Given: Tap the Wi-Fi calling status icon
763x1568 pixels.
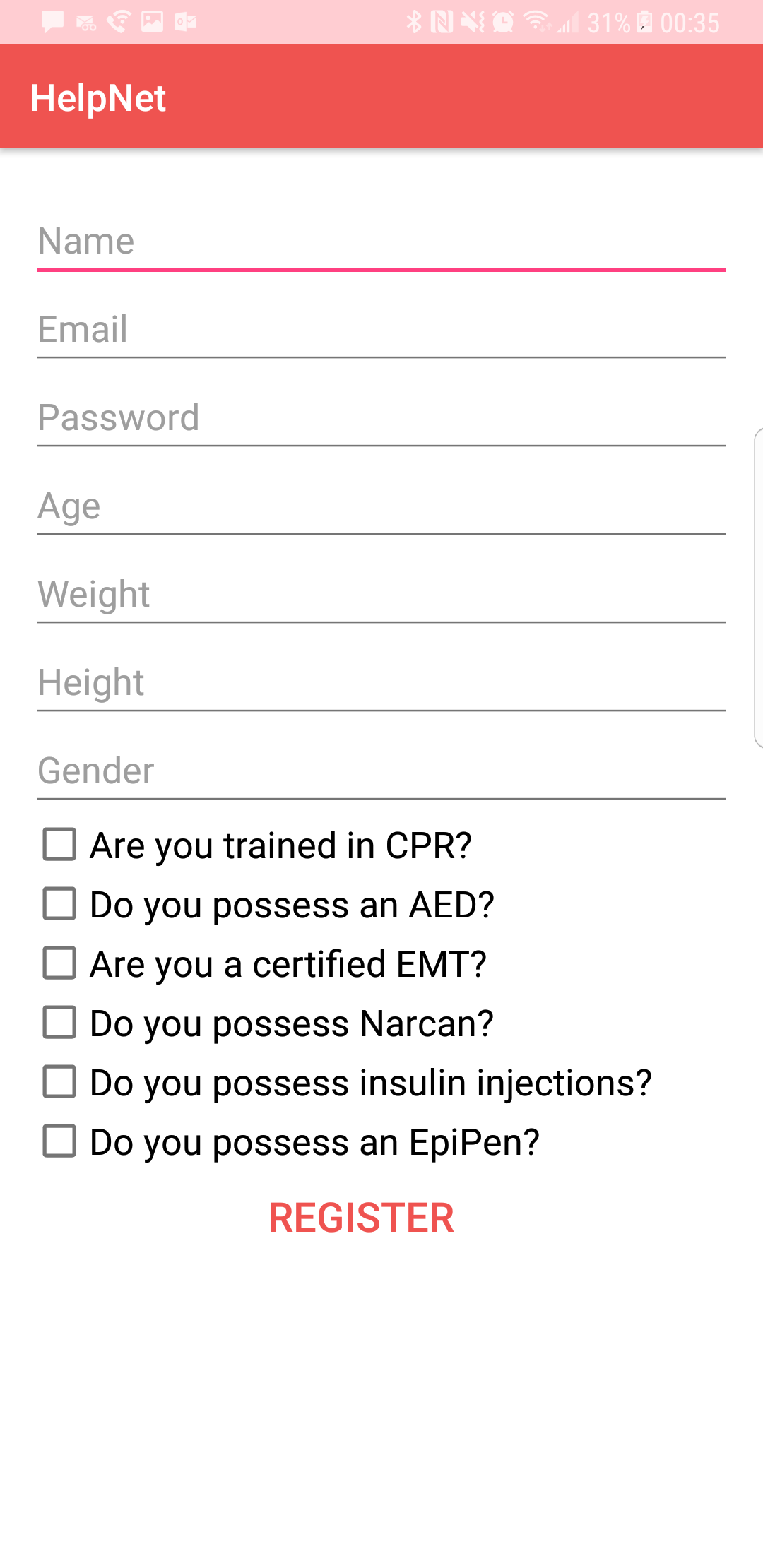Looking at the screenshot, I should tap(119, 23).
